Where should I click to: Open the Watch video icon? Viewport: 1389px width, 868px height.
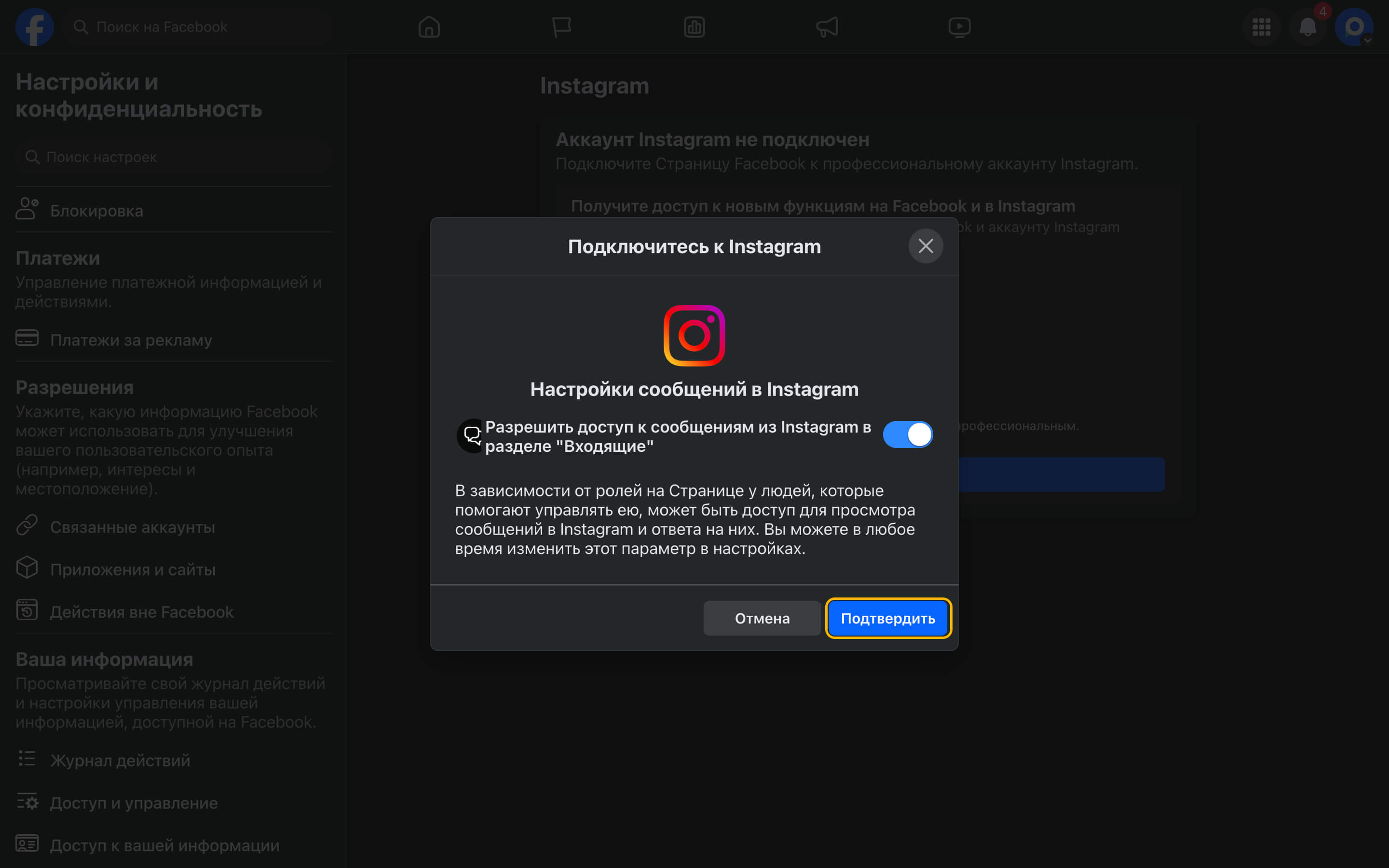click(959, 27)
